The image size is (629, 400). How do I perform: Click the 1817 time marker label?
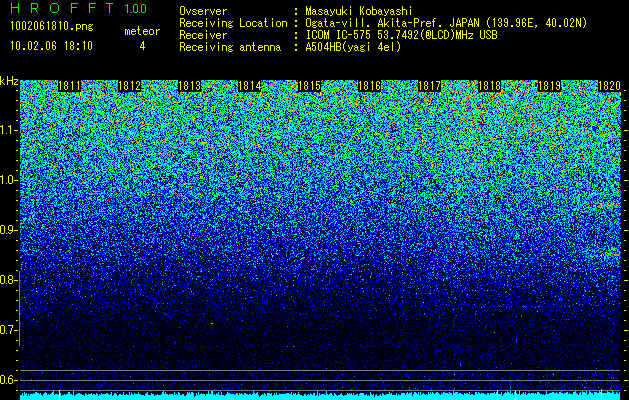429,86
